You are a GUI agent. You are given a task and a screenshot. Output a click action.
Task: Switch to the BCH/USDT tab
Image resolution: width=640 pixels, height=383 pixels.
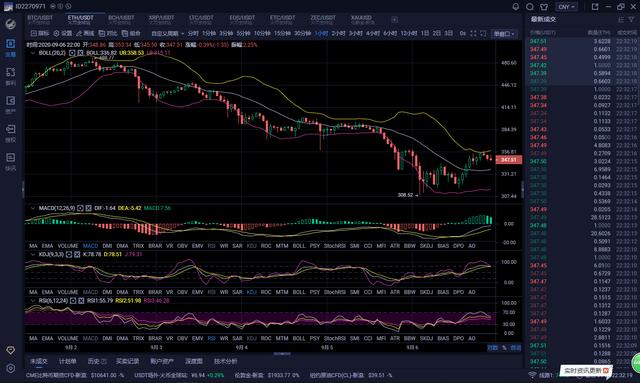click(121, 20)
